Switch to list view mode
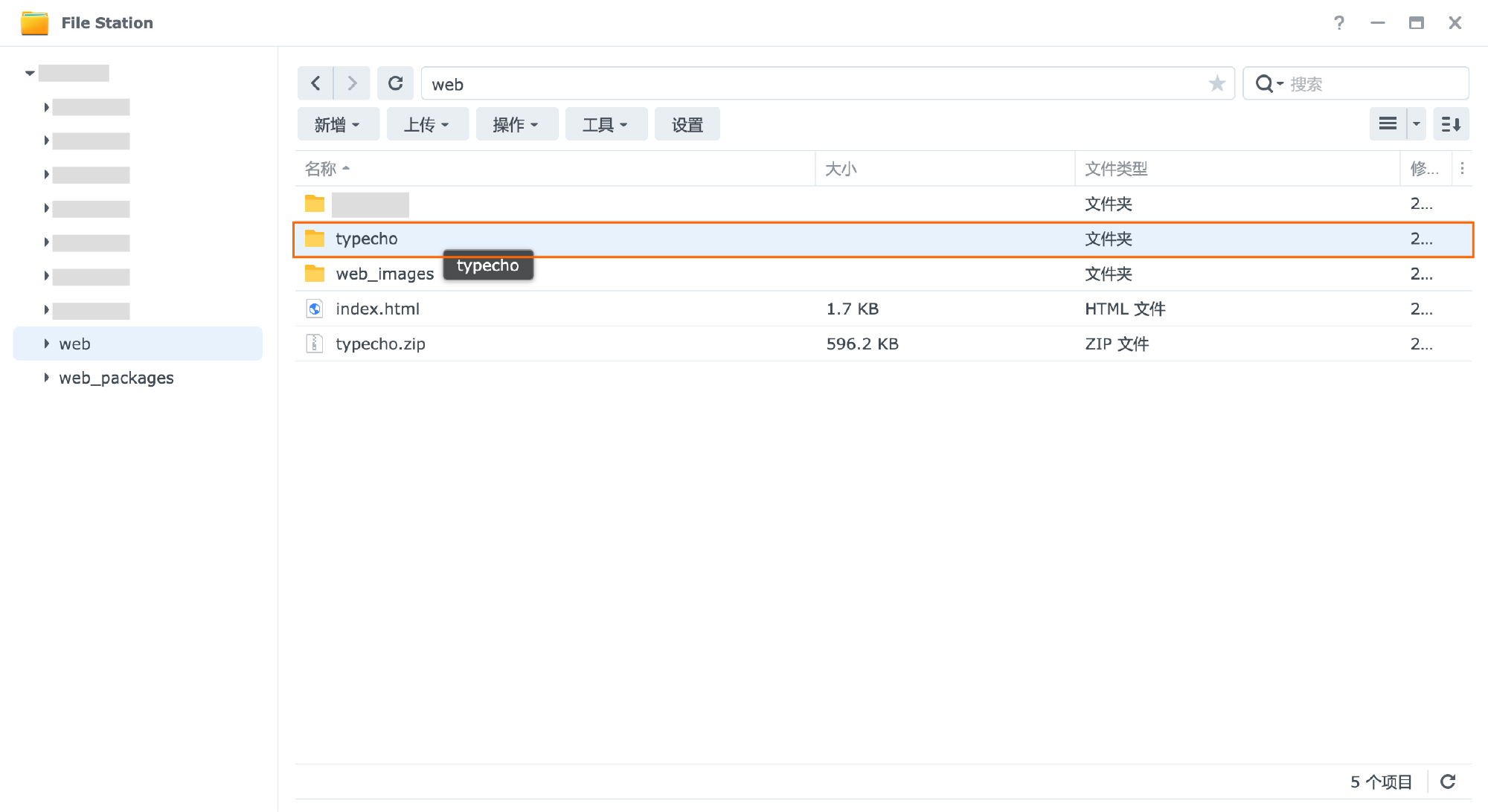This screenshot has height=812, width=1488. tap(1388, 124)
